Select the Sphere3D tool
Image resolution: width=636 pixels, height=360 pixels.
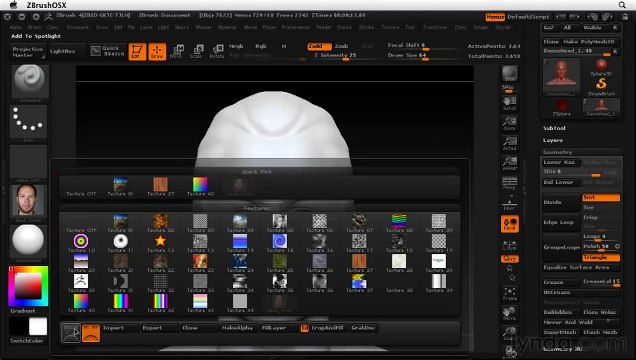coord(601,67)
